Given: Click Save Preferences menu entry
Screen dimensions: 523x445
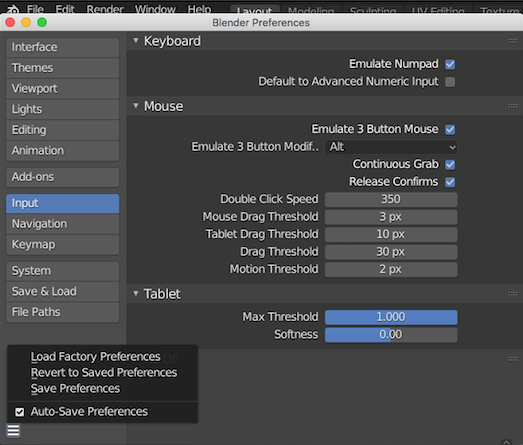Looking at the screenshot, I should [x=102, y=389].
